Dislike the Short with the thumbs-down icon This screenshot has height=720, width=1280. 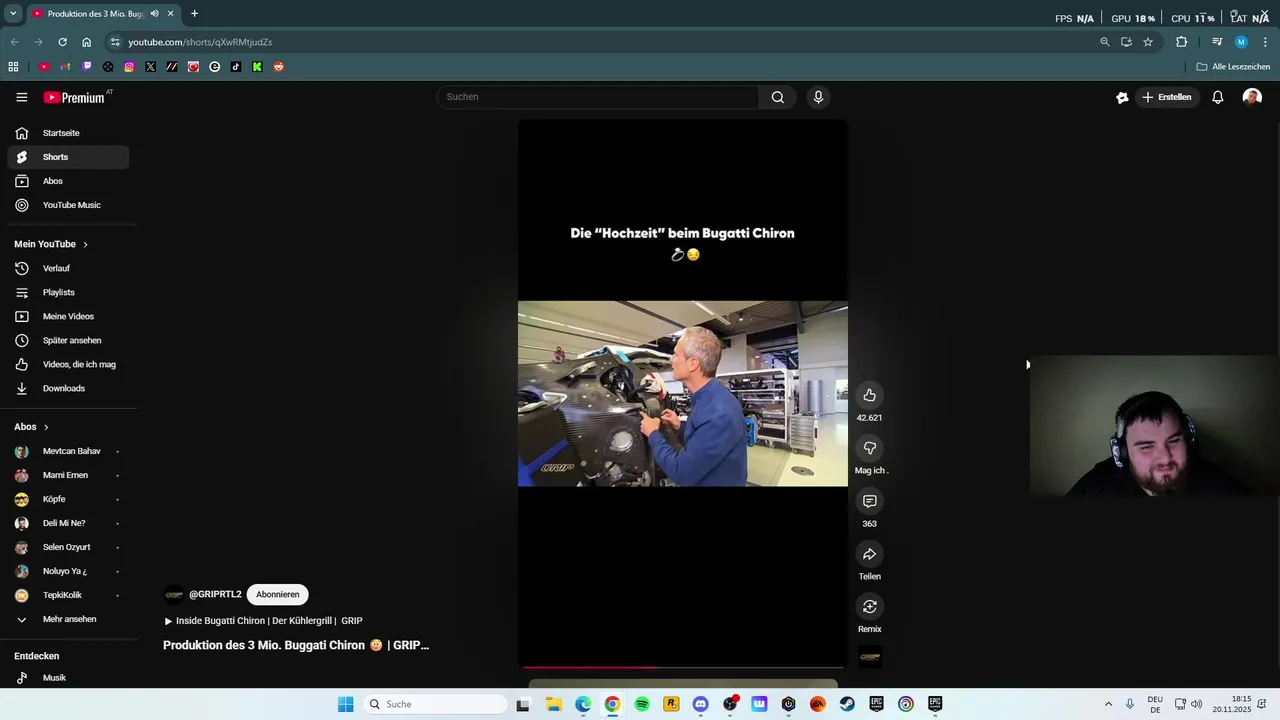coord(869,448)
